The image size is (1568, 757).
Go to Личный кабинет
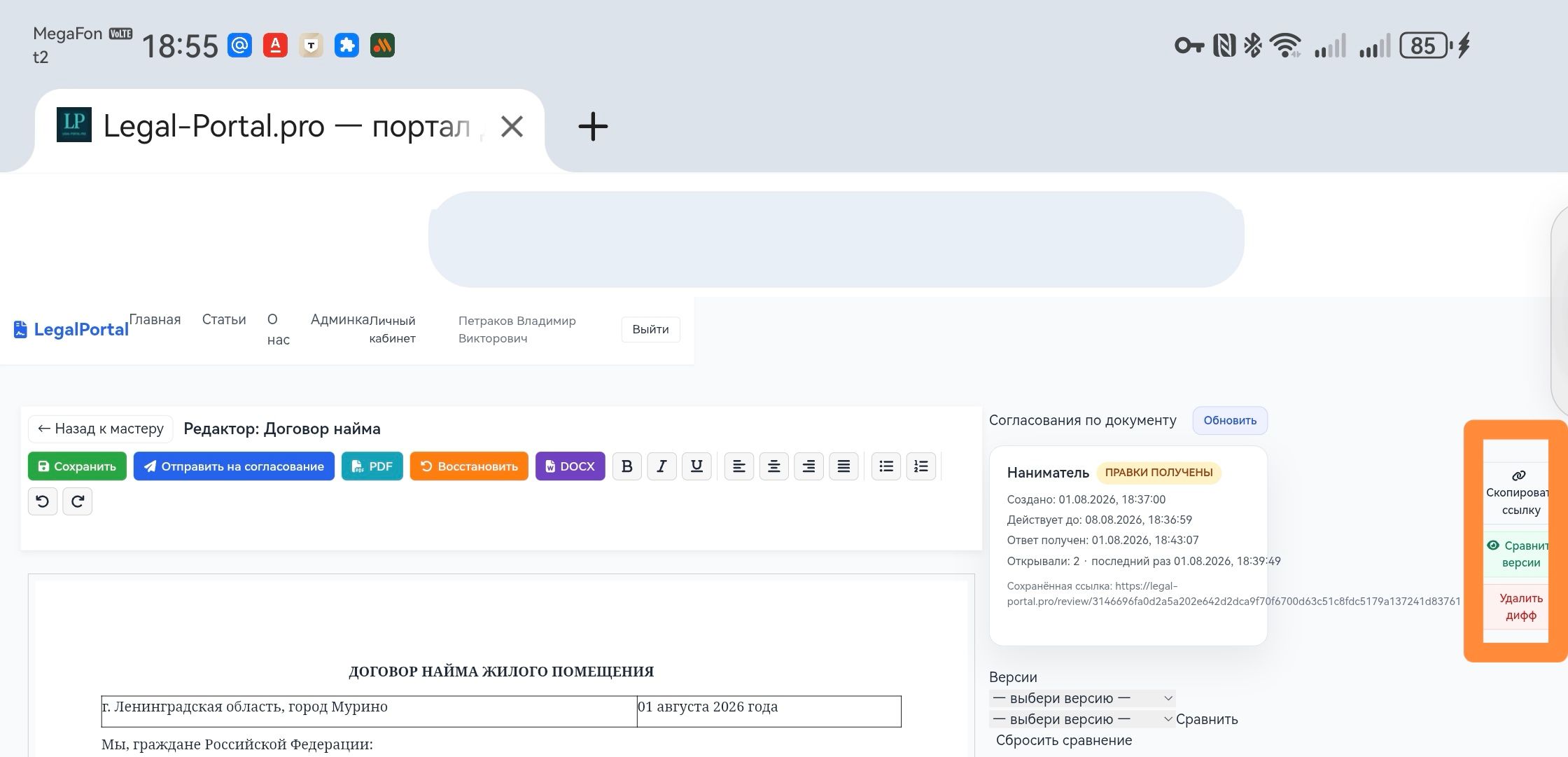[392, 329]
